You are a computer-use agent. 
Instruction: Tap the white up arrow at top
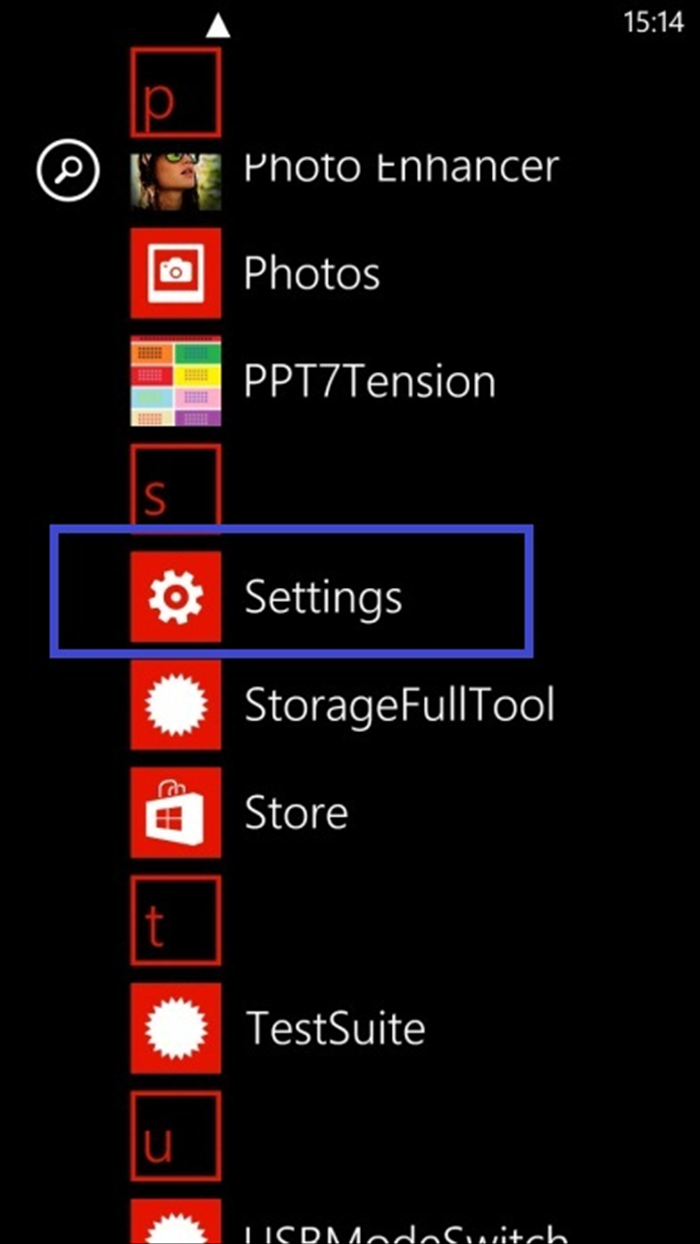(x=217, y=27)
